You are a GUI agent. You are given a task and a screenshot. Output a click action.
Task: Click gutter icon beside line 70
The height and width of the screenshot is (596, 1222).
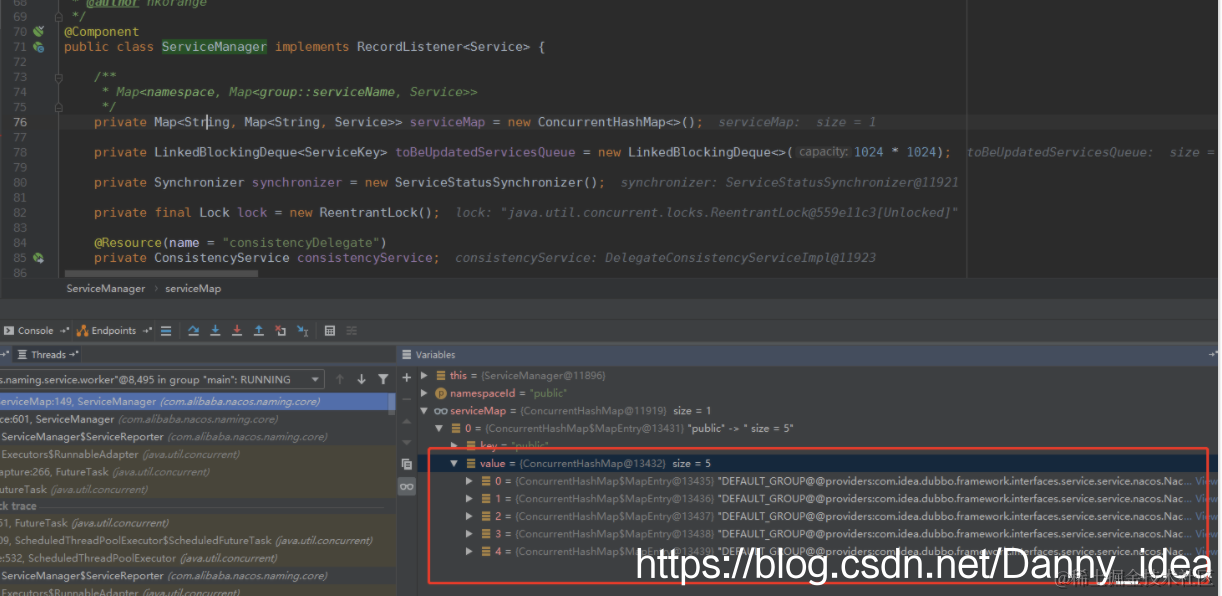38,32
